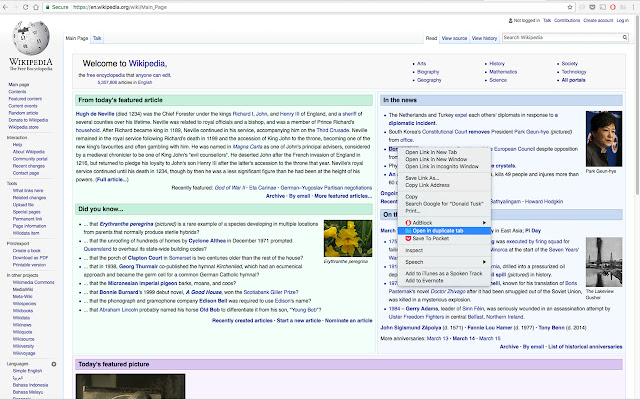Click the green Secure padlock icon

point(48,7)
